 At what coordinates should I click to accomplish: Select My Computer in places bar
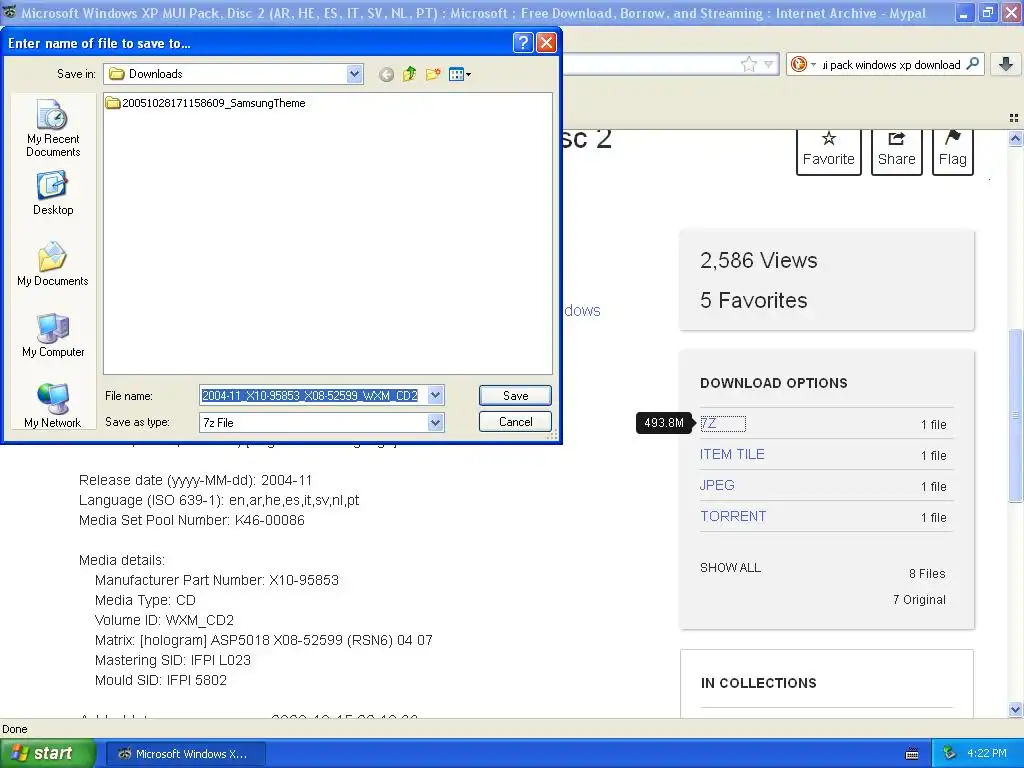pos(53,335)
